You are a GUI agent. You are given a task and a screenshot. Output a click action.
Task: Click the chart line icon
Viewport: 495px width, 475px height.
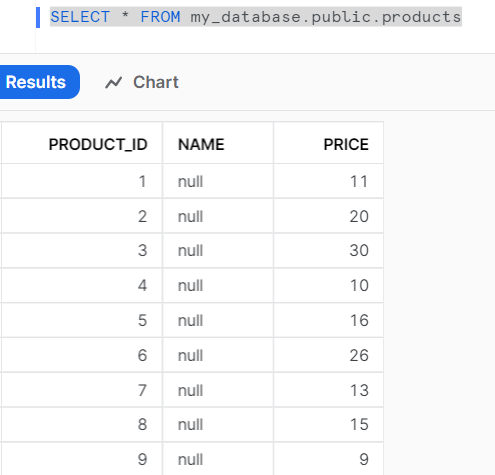pyautogui.click(x=114, y=83)
